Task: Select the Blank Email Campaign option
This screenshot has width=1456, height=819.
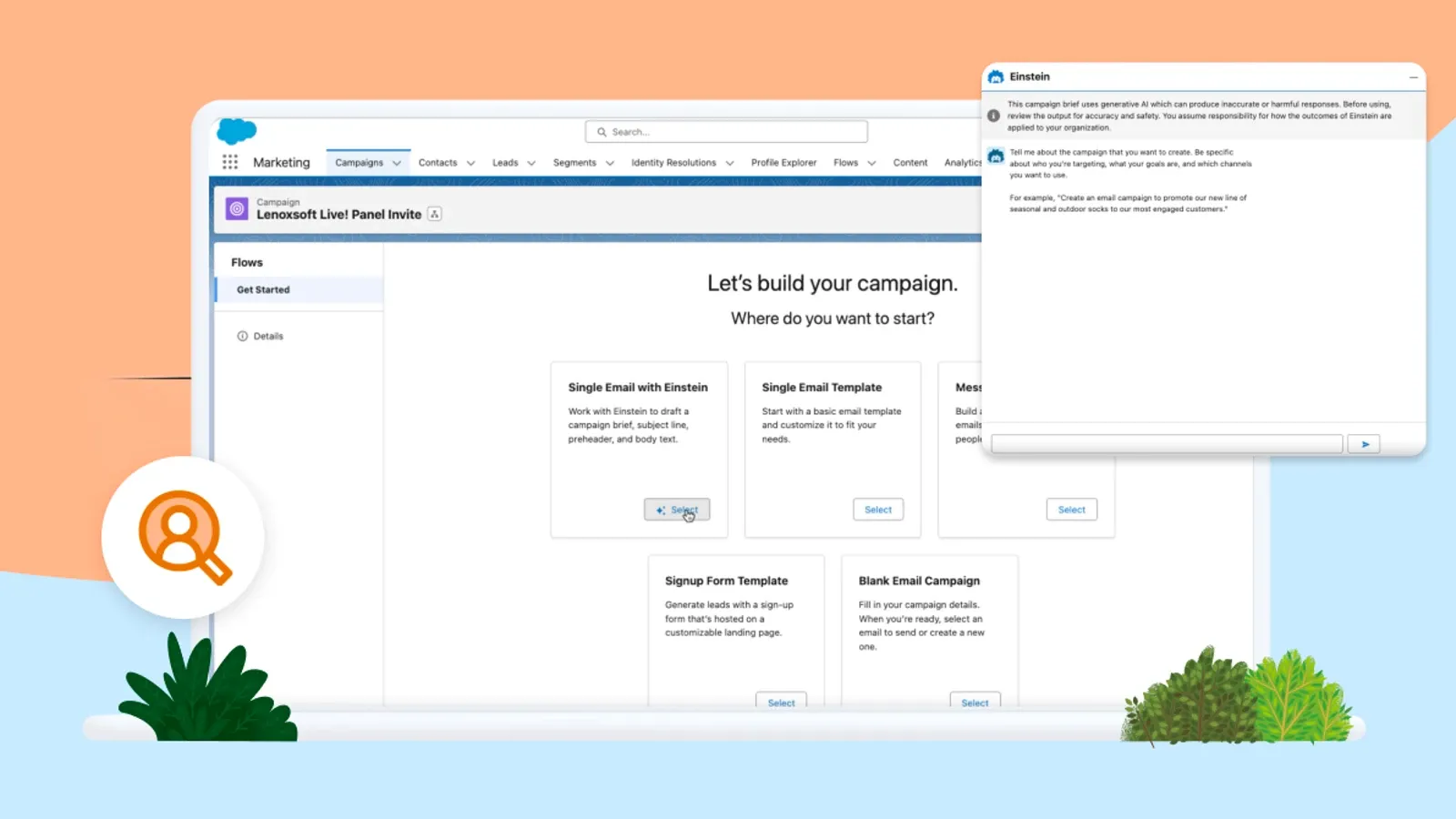Action: pyautogui.click(x=975, y=701)
